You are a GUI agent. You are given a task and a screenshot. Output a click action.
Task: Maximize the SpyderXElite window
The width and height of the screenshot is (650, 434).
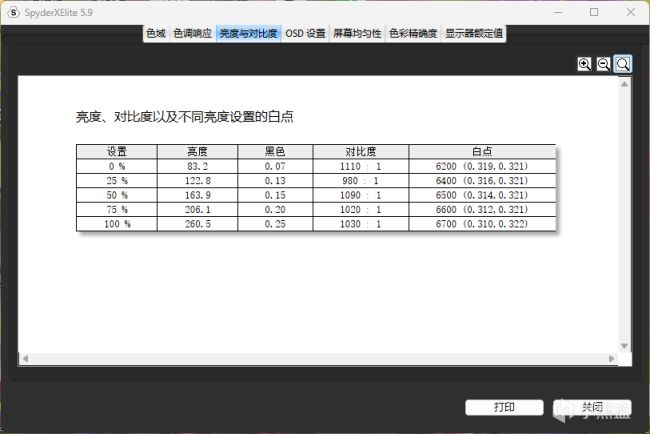tap(594, 12)
